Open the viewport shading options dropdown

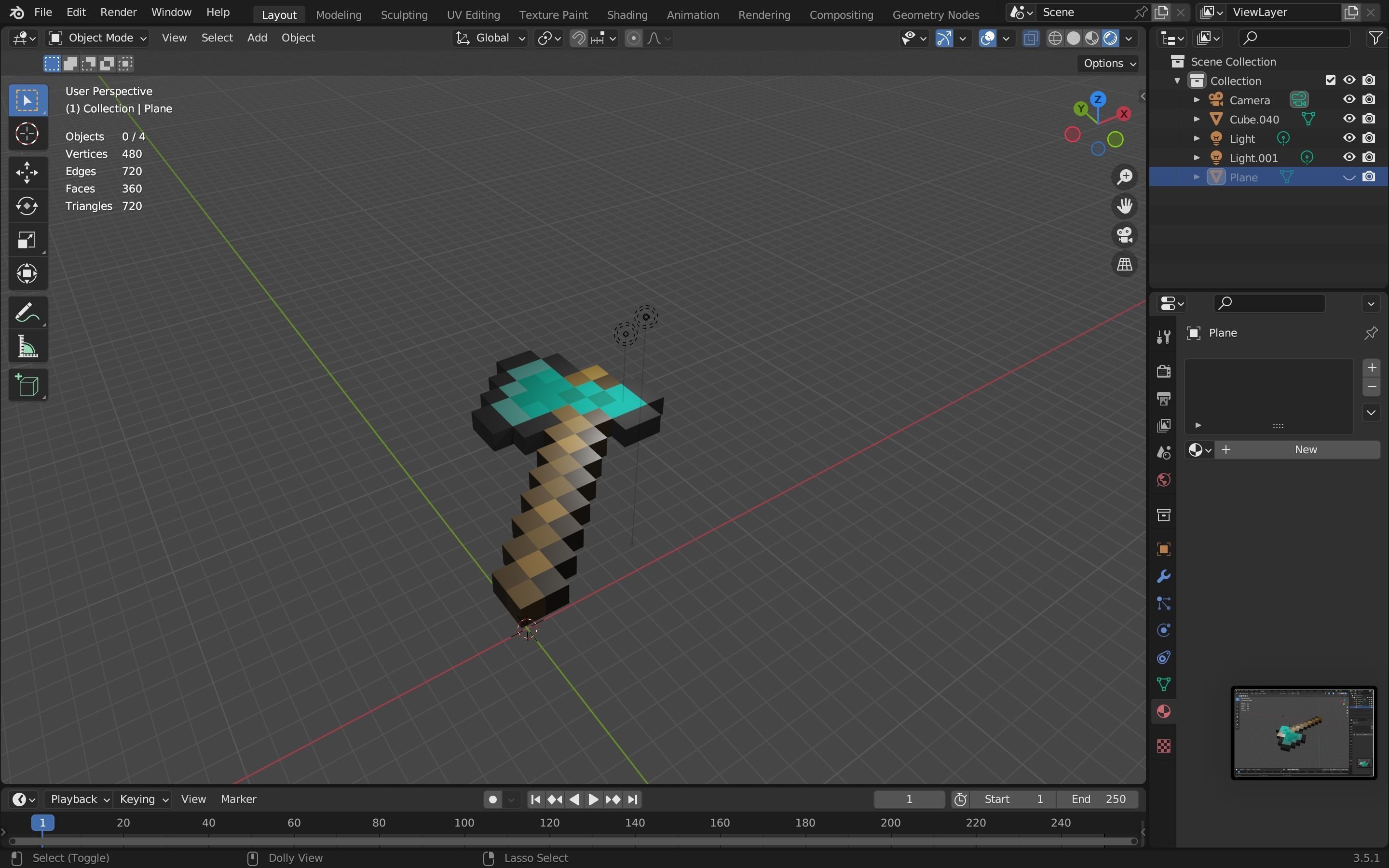pyautogui.click(x=1129, y=38)
